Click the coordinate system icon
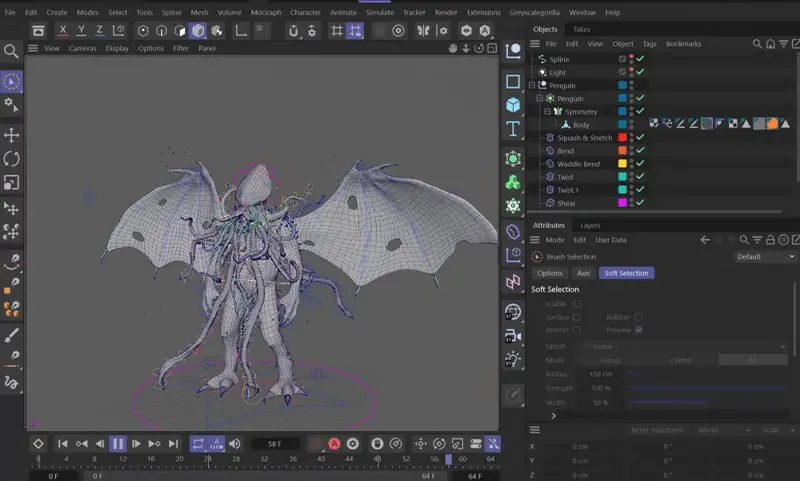This screenshot has width=800, height=481. (x=118, y=31)
